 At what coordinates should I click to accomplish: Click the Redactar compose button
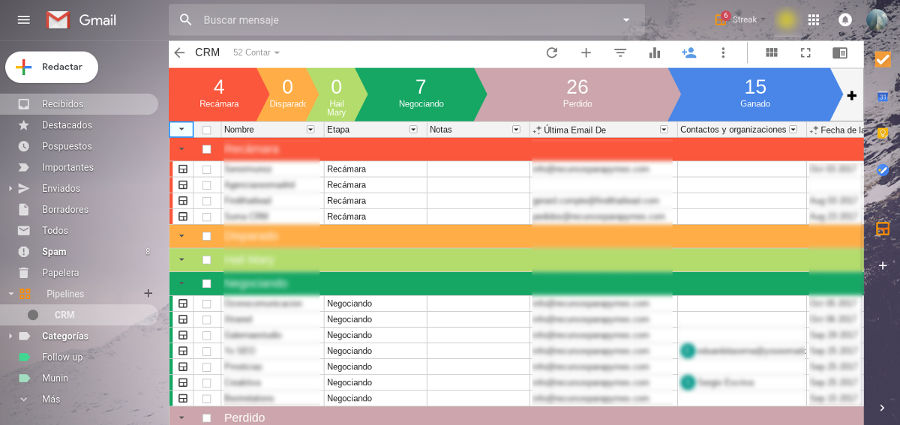click(x=52, y=67)
